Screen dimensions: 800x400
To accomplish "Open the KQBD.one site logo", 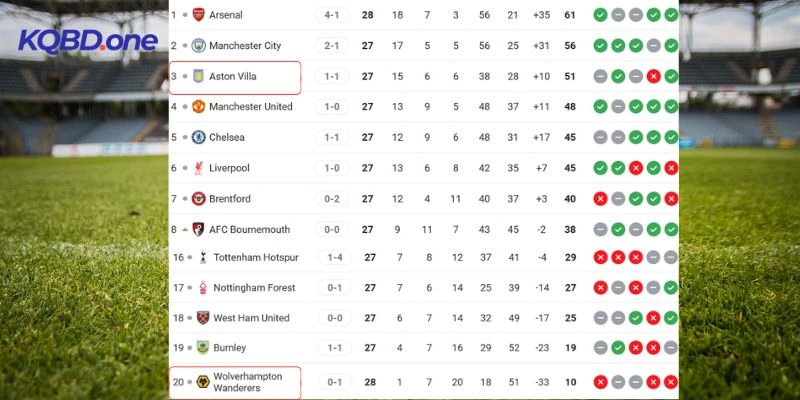I will point(87,42).
